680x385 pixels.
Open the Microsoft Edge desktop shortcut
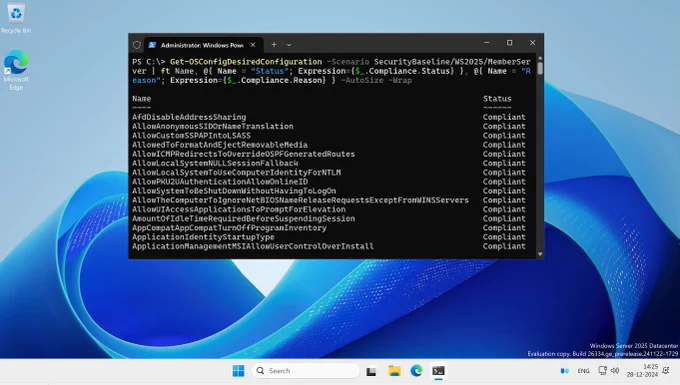[x=16, y=70]
